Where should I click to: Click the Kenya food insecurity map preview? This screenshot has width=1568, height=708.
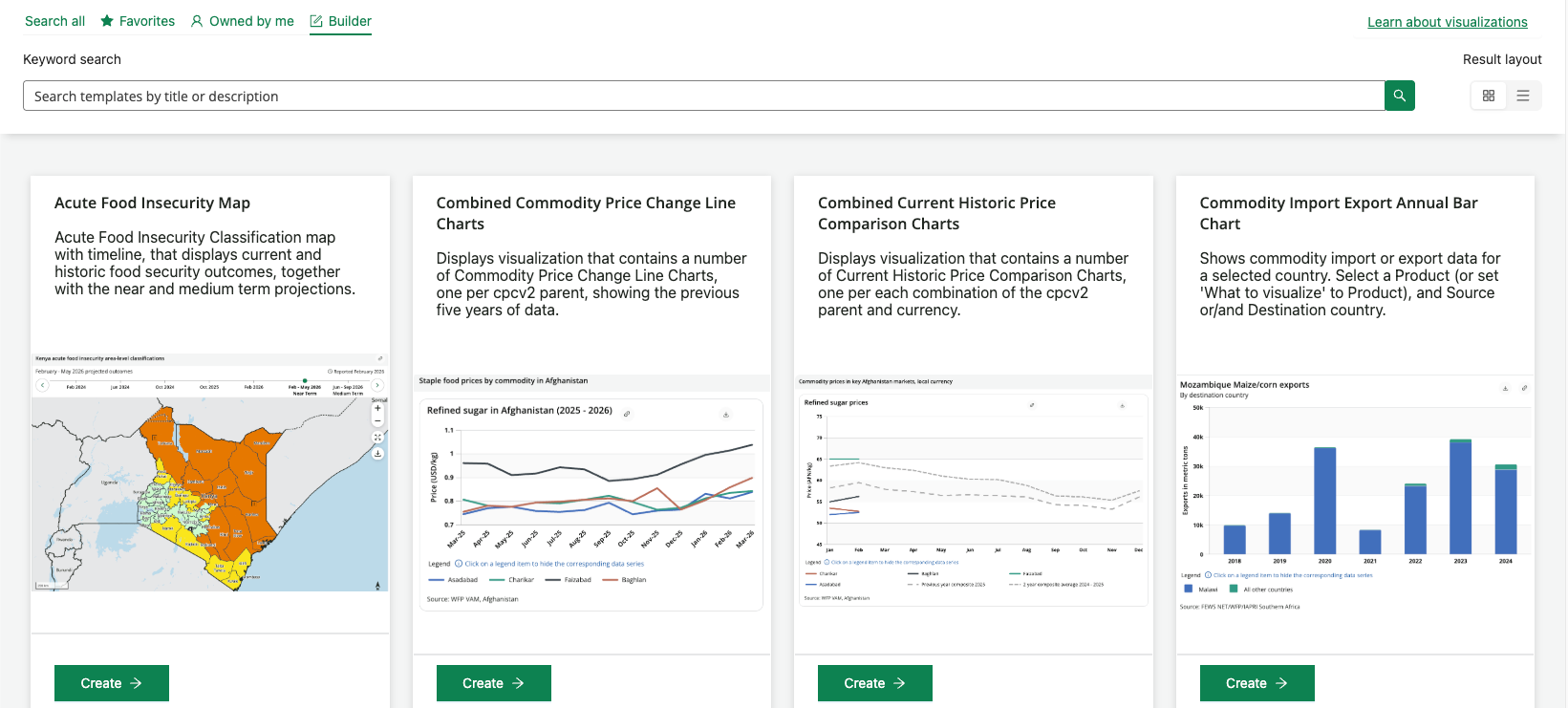pyautogui.click(x=209, y=472)
